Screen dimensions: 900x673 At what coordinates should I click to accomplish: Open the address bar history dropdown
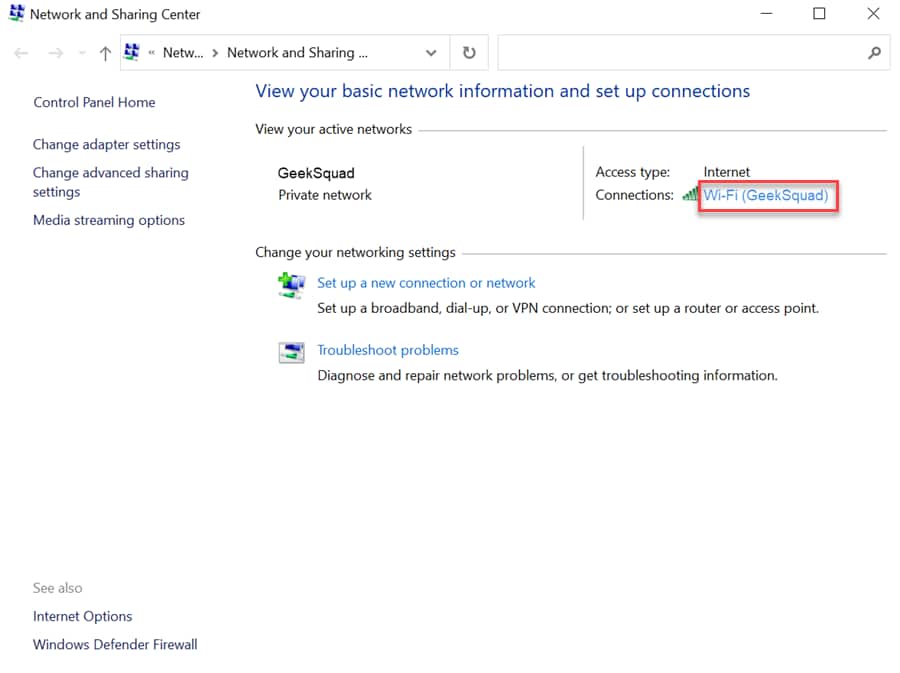[430, 52]
